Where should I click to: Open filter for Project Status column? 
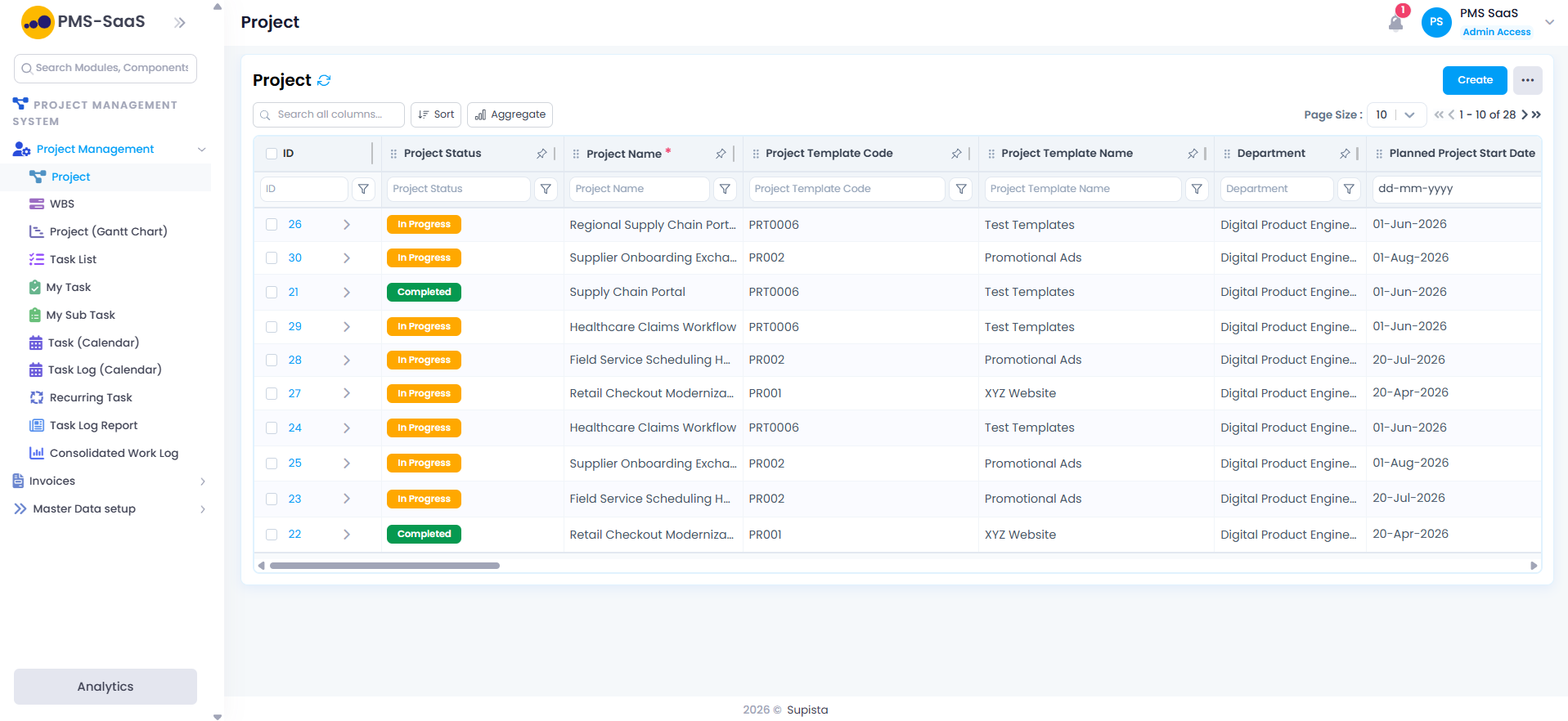pyautogui.click(x=546, y=189)
